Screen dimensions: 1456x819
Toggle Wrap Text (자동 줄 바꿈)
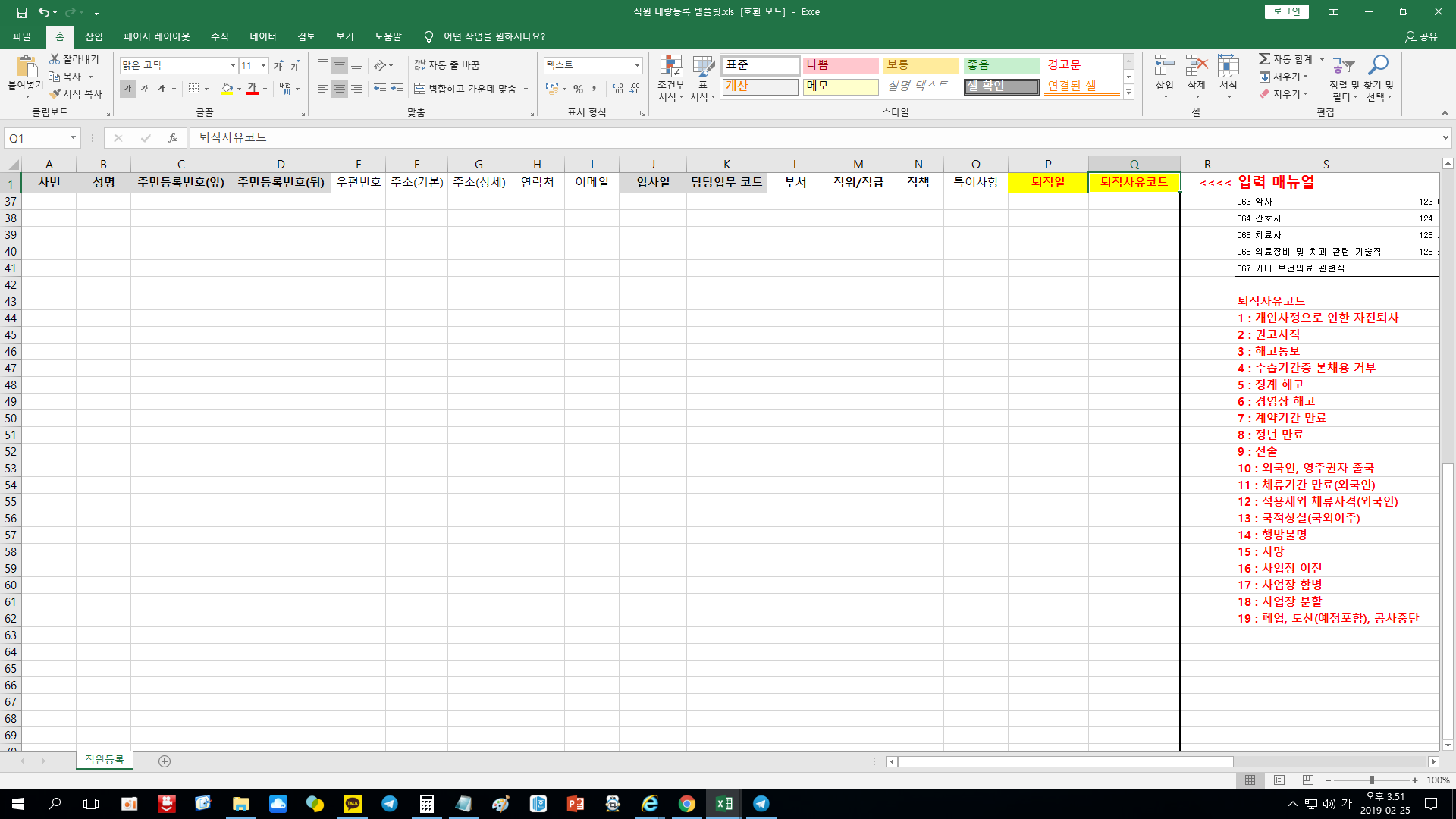(447, 65)
